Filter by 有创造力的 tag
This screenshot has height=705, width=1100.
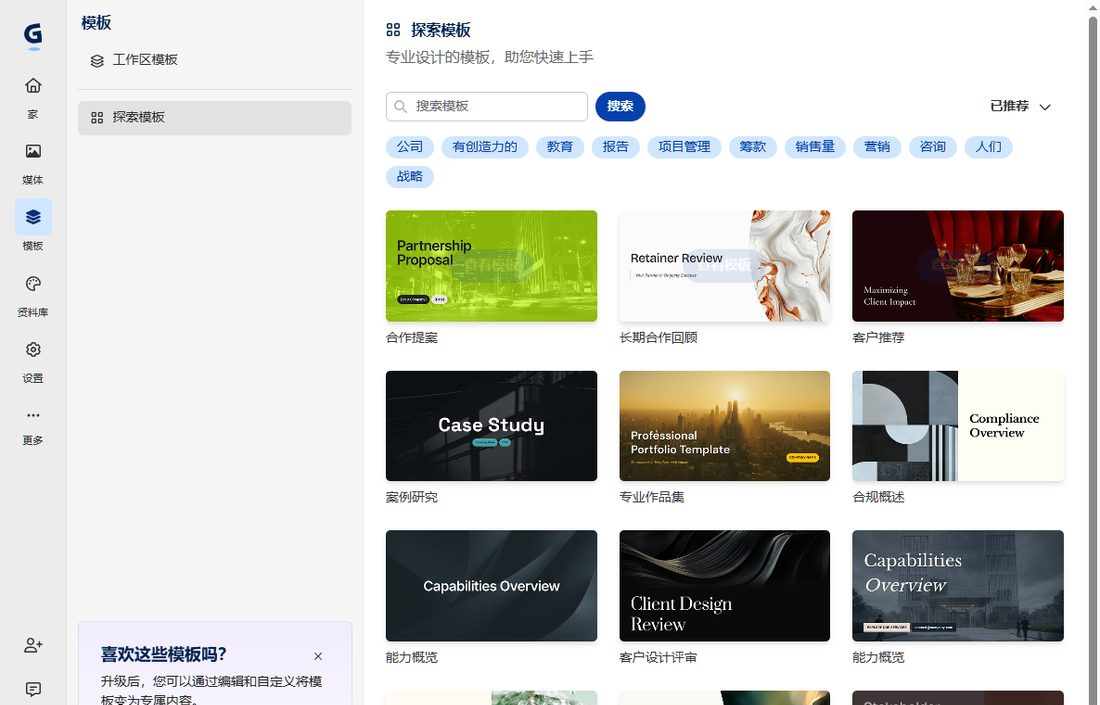click(x=485, y=147)
